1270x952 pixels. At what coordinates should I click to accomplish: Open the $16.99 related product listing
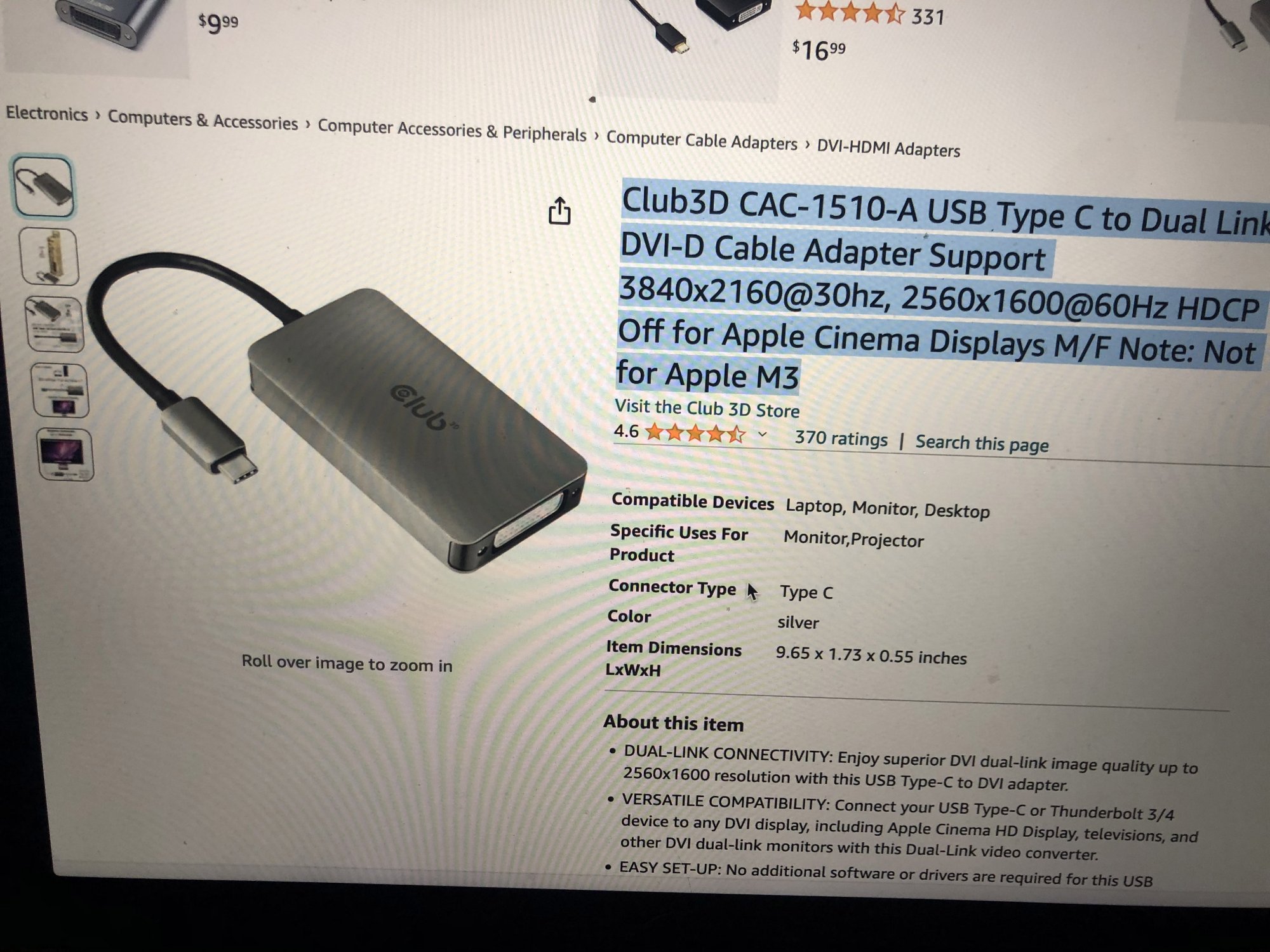[819, 49]
